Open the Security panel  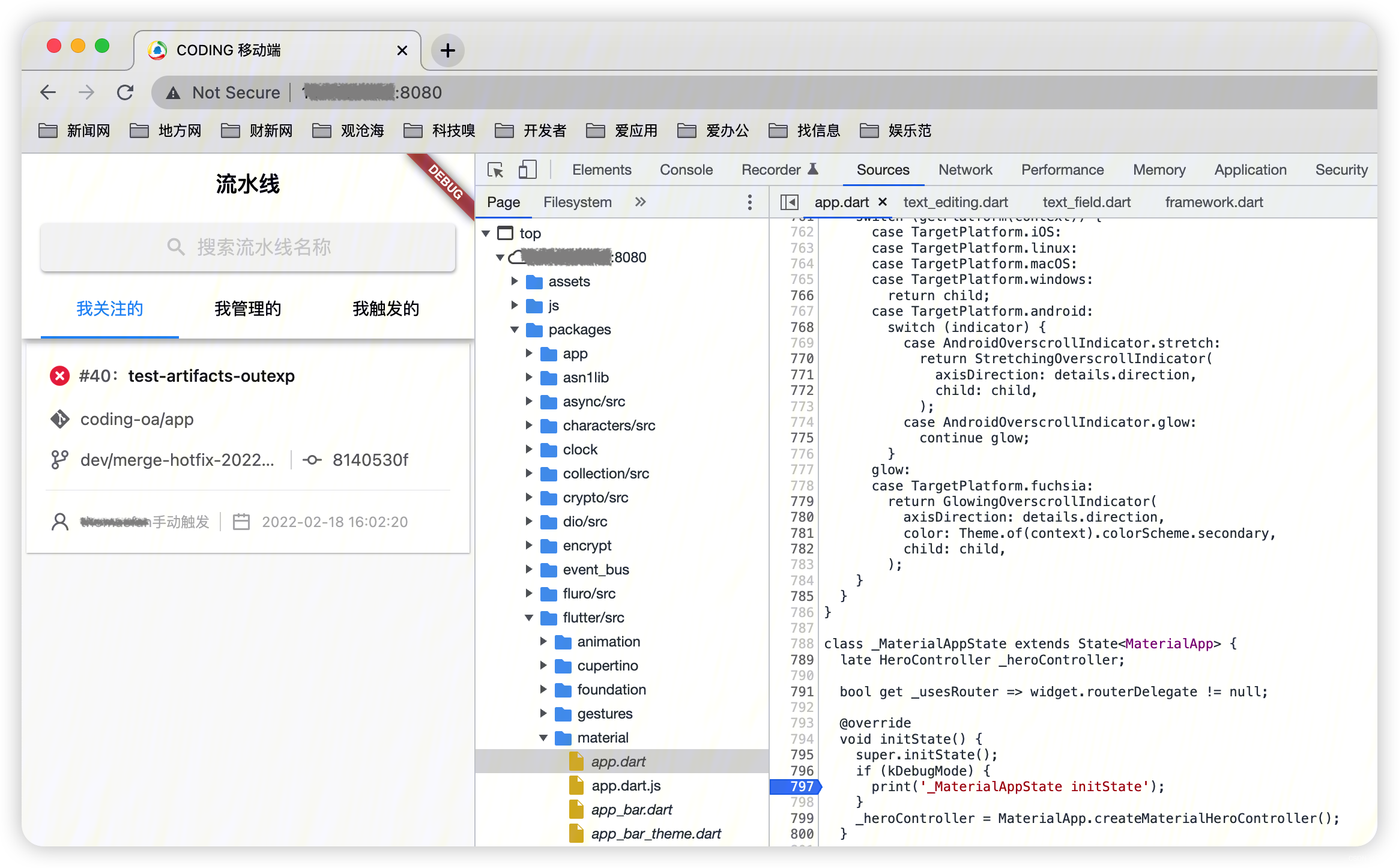(1341, 170)
